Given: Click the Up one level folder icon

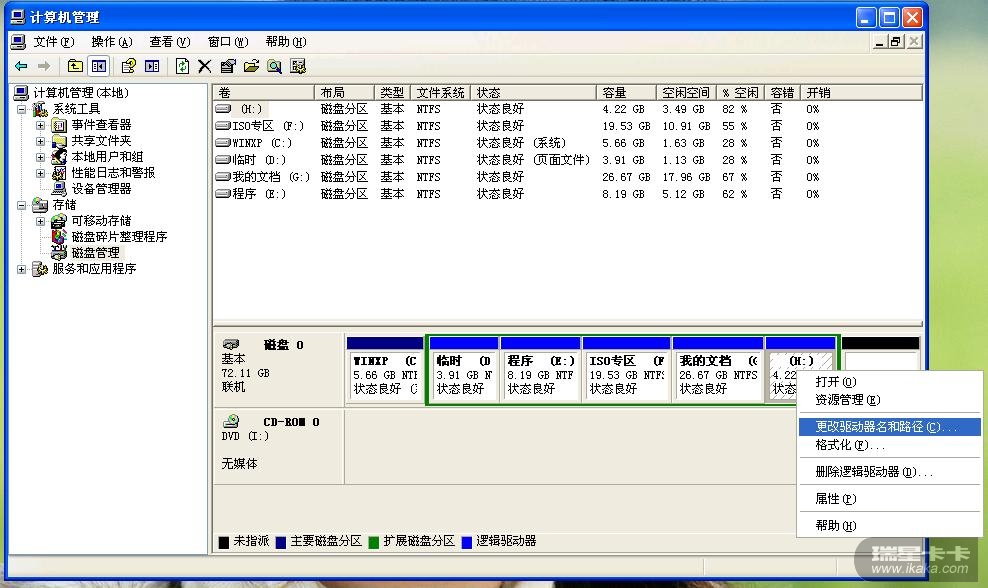Looking at the screenshot, I should point(75,66).
